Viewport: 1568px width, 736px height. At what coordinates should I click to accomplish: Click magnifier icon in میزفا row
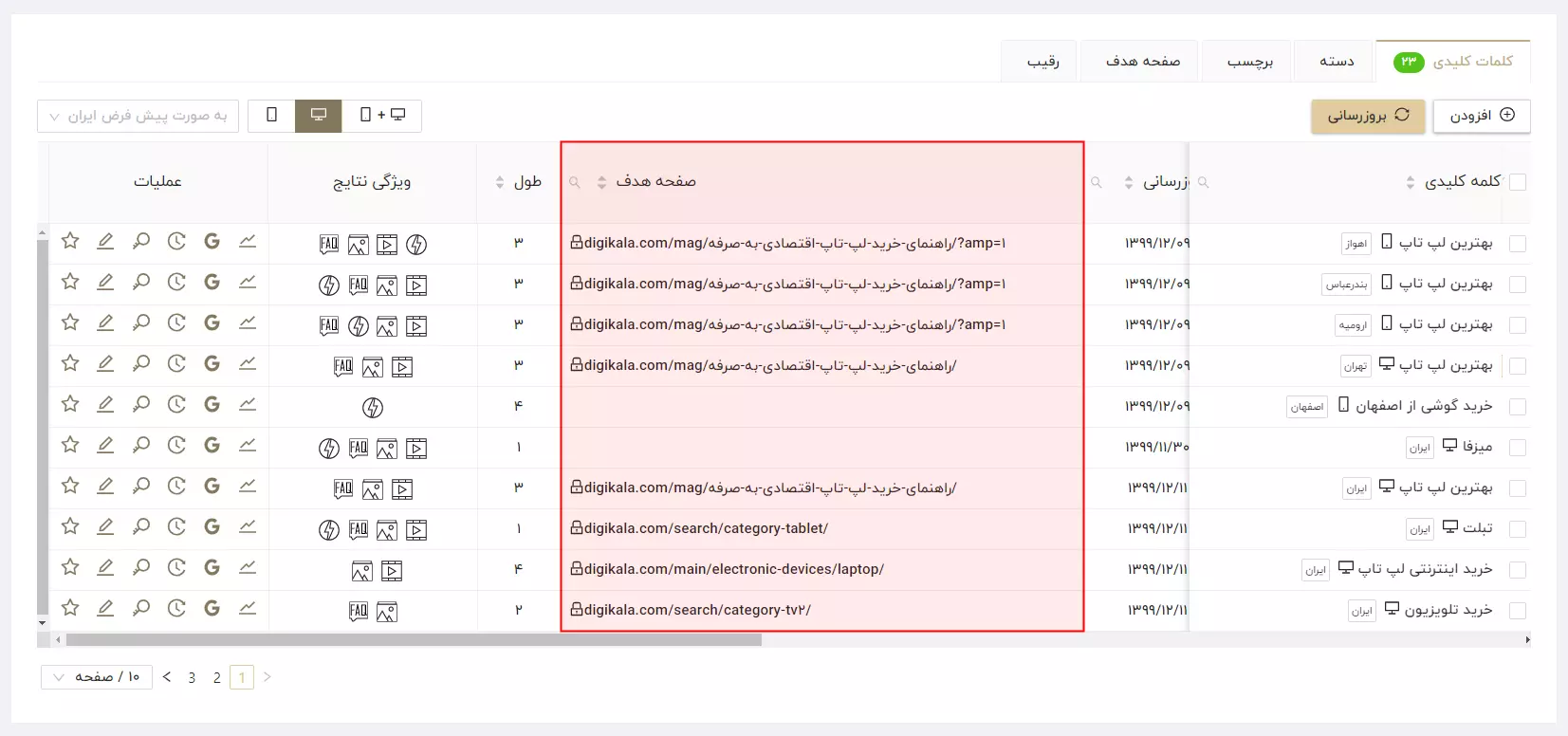[x=141, y=445]
